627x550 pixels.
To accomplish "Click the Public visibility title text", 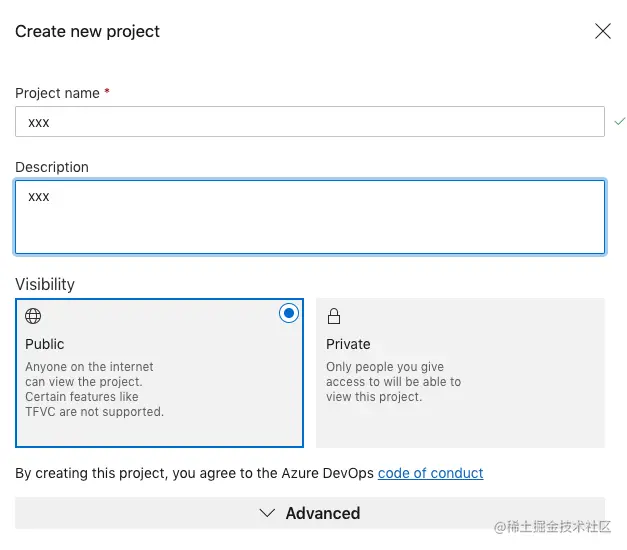I will [x=45, y=344].
